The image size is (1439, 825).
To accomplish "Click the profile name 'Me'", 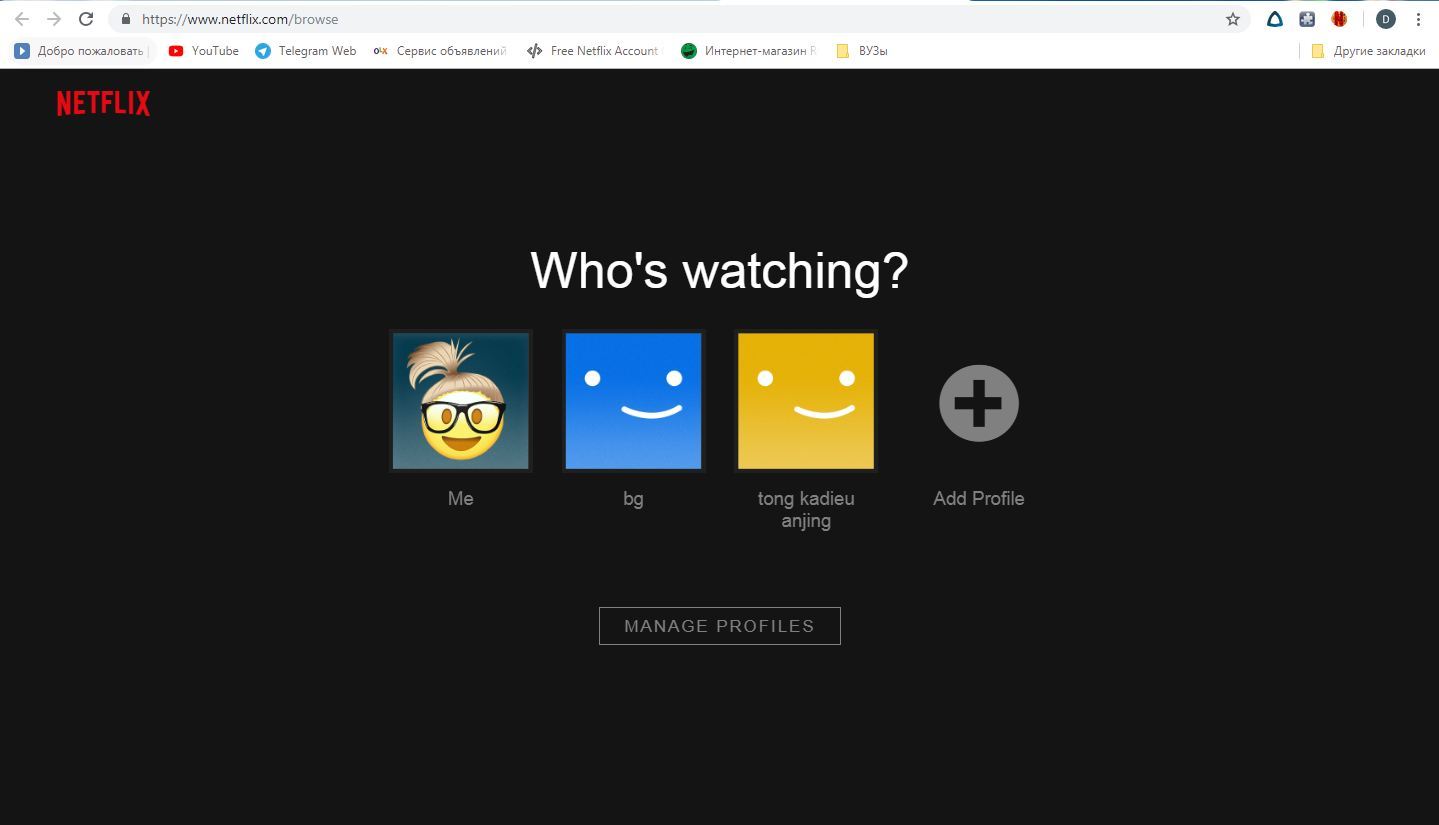I will 460,498.
